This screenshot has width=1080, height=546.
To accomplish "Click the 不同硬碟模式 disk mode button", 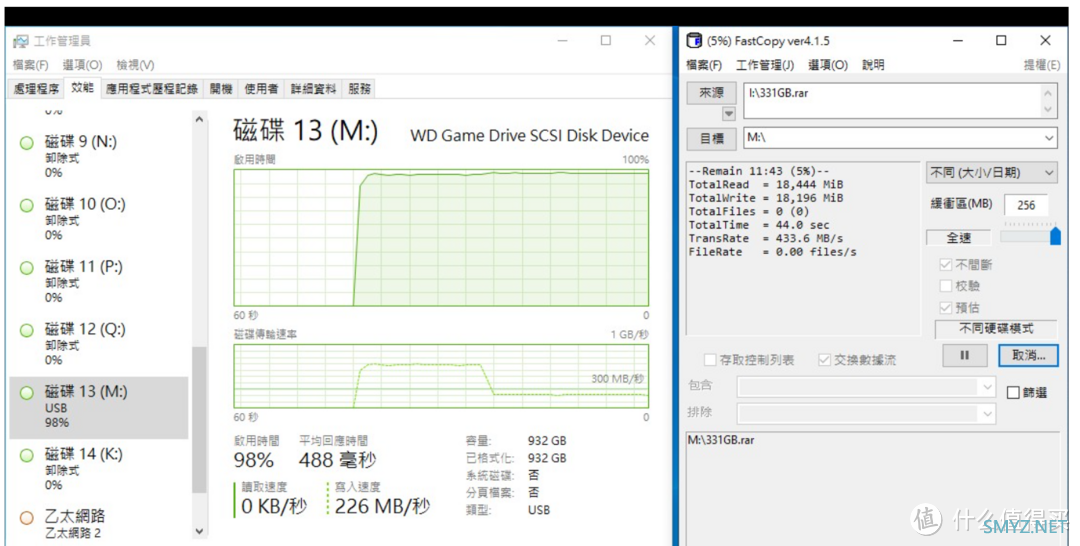I will 996,328.
